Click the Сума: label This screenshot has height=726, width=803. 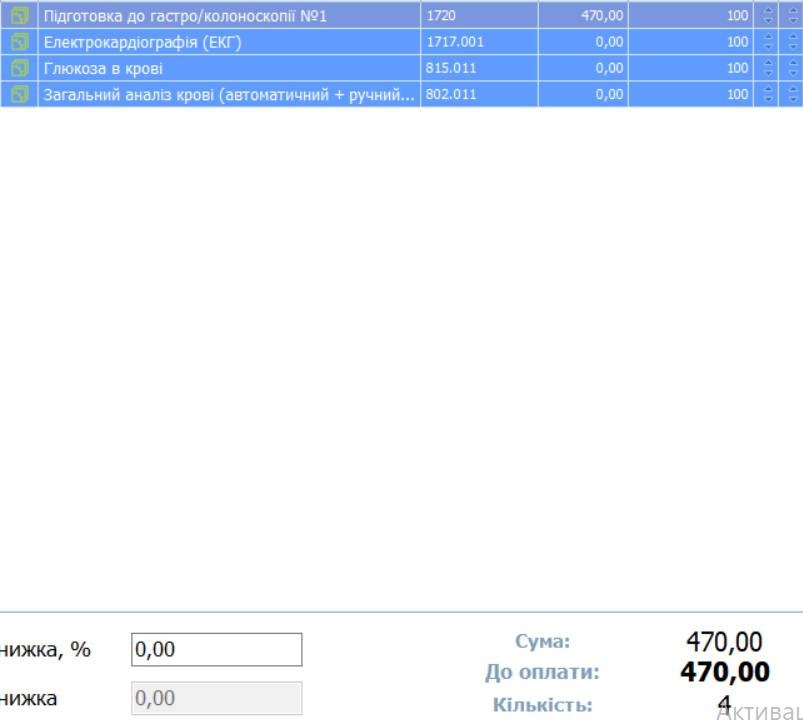click(x=542, y=641)
